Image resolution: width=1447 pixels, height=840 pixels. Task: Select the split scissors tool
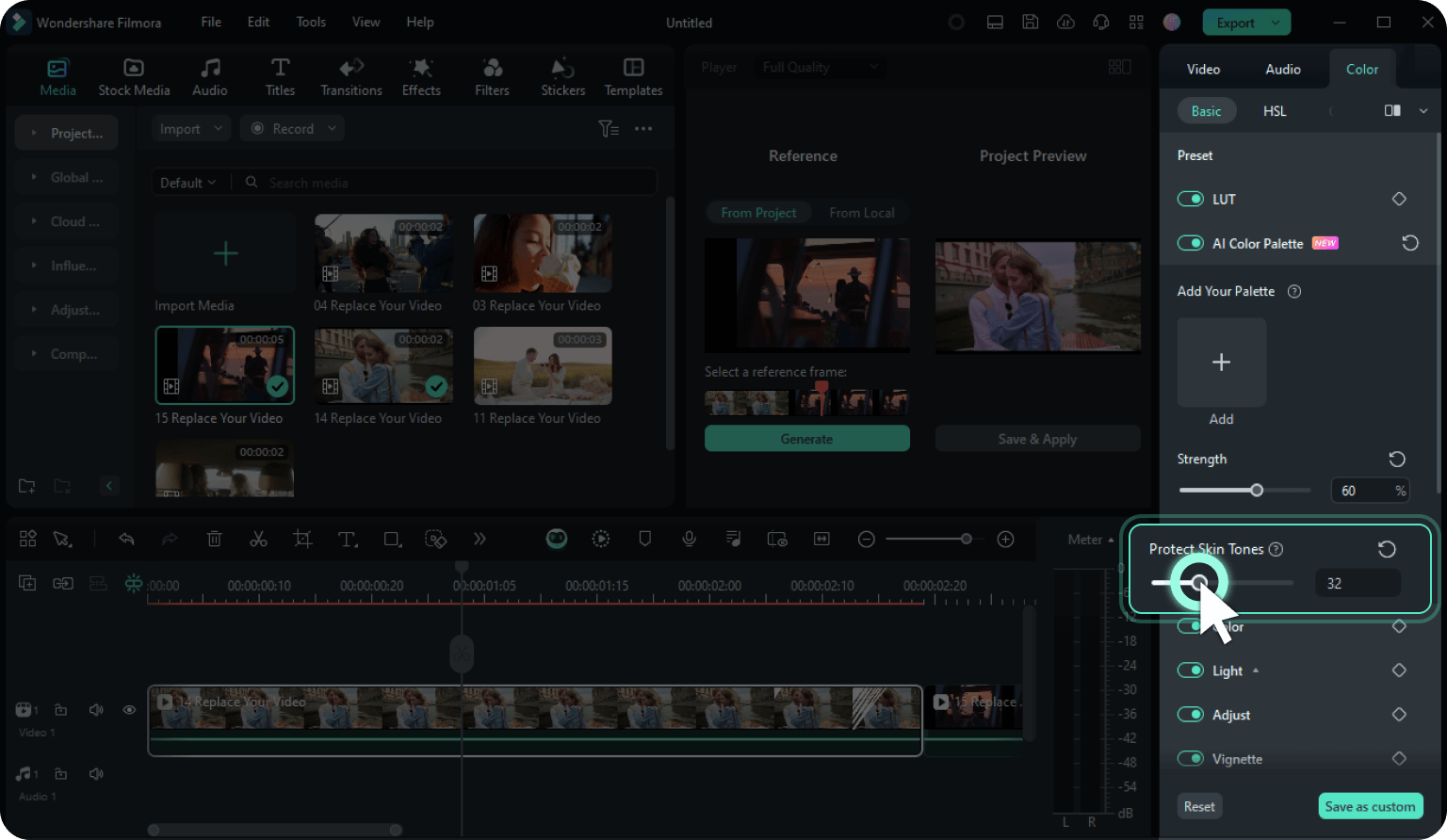click(x=258, y=539)
